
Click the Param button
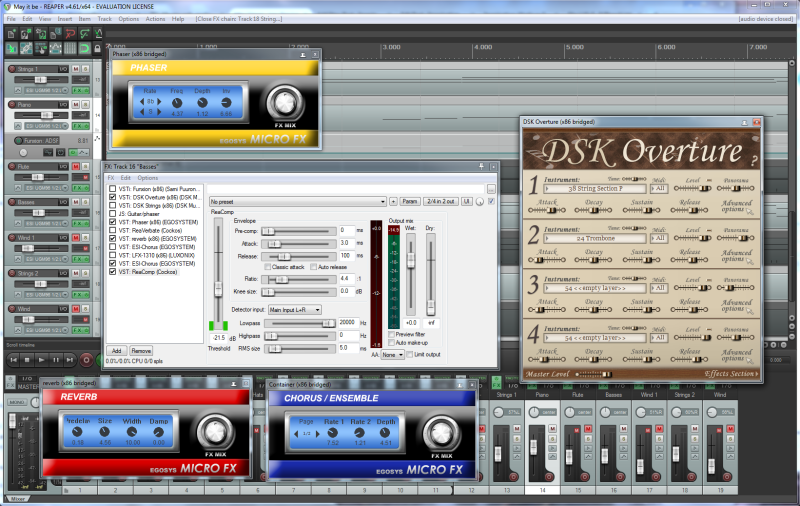coord(410,201)
